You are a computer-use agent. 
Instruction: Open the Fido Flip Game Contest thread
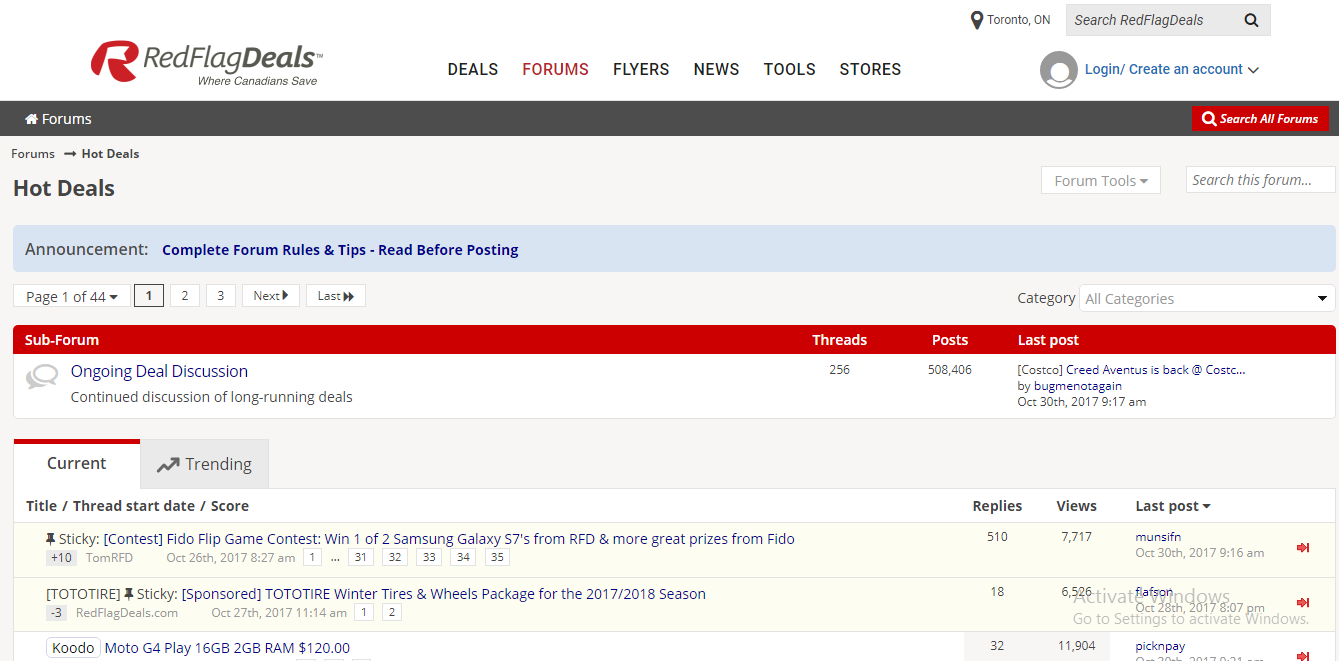tap(449, 539)
